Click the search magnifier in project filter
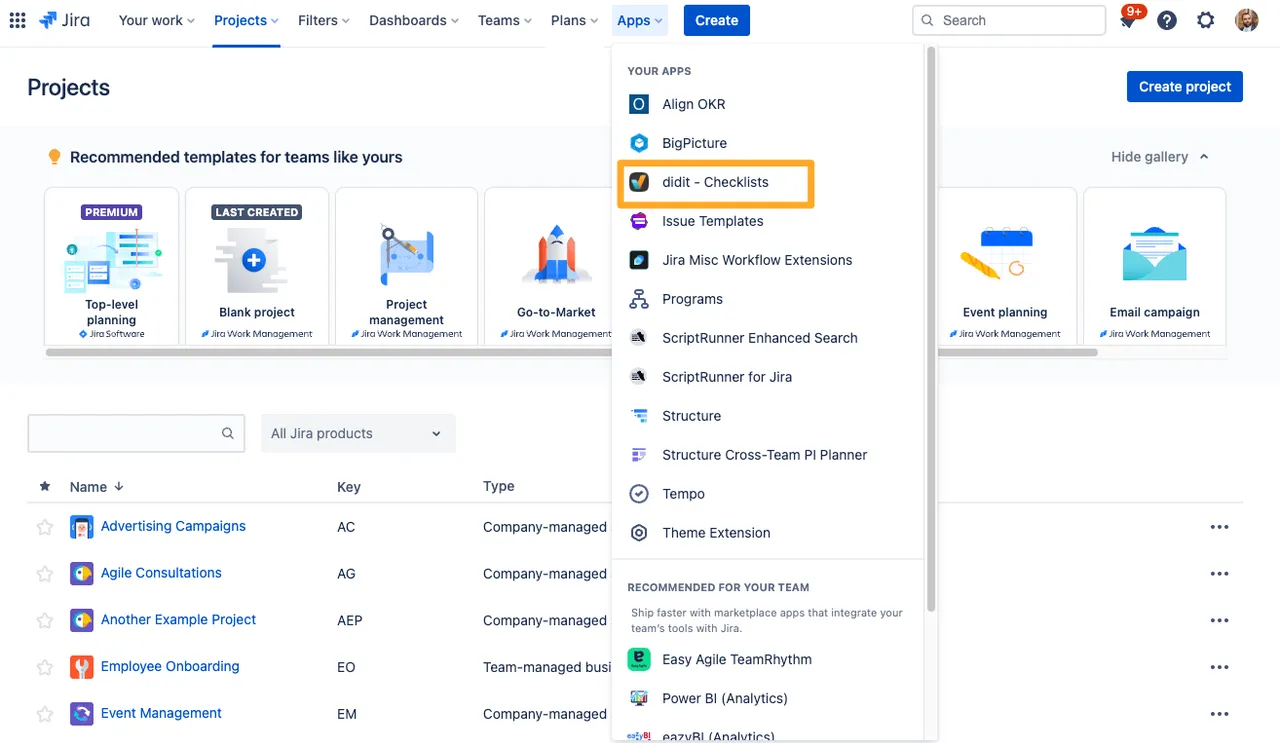Viewport: 1280px width, 743px height. point(228,433)
